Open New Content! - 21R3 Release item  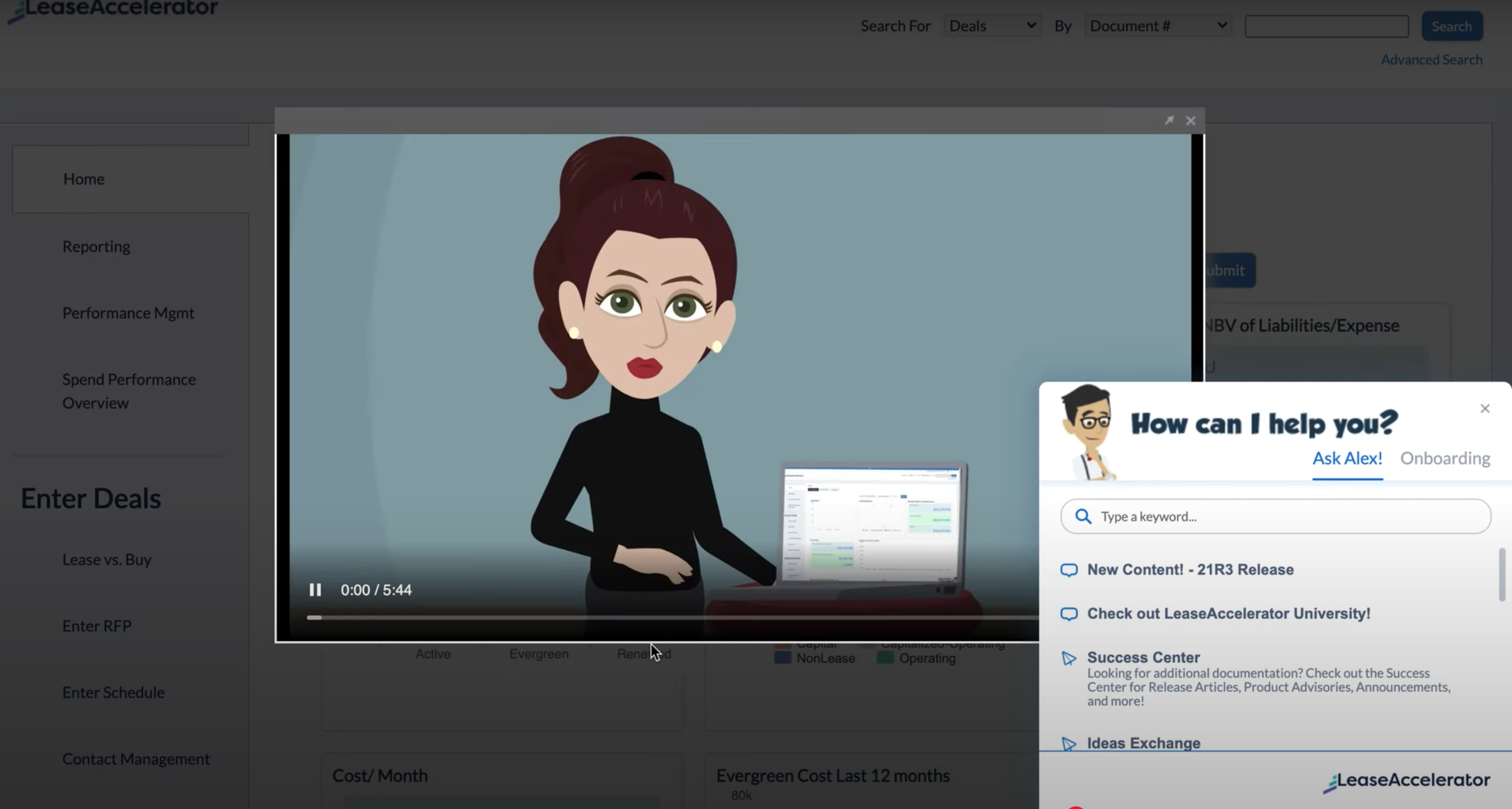click(1190, 570)
